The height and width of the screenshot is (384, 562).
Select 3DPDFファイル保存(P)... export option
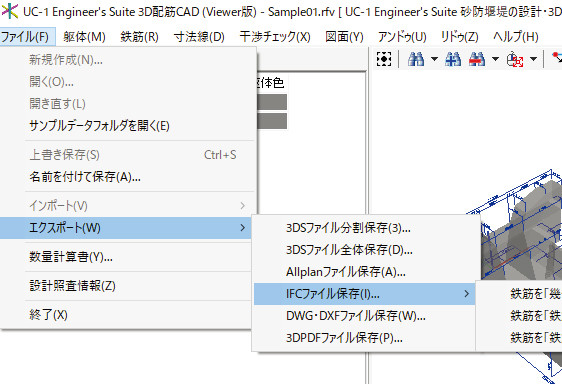(344, 338)
